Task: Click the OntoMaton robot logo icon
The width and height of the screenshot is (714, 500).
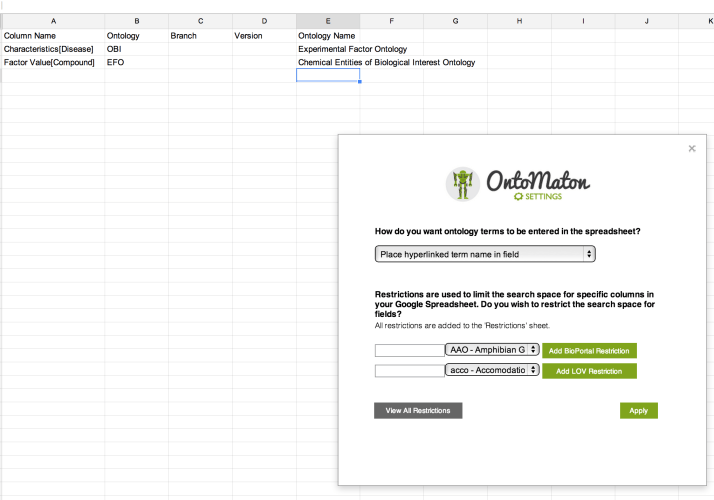Action: tap(462, 184)
